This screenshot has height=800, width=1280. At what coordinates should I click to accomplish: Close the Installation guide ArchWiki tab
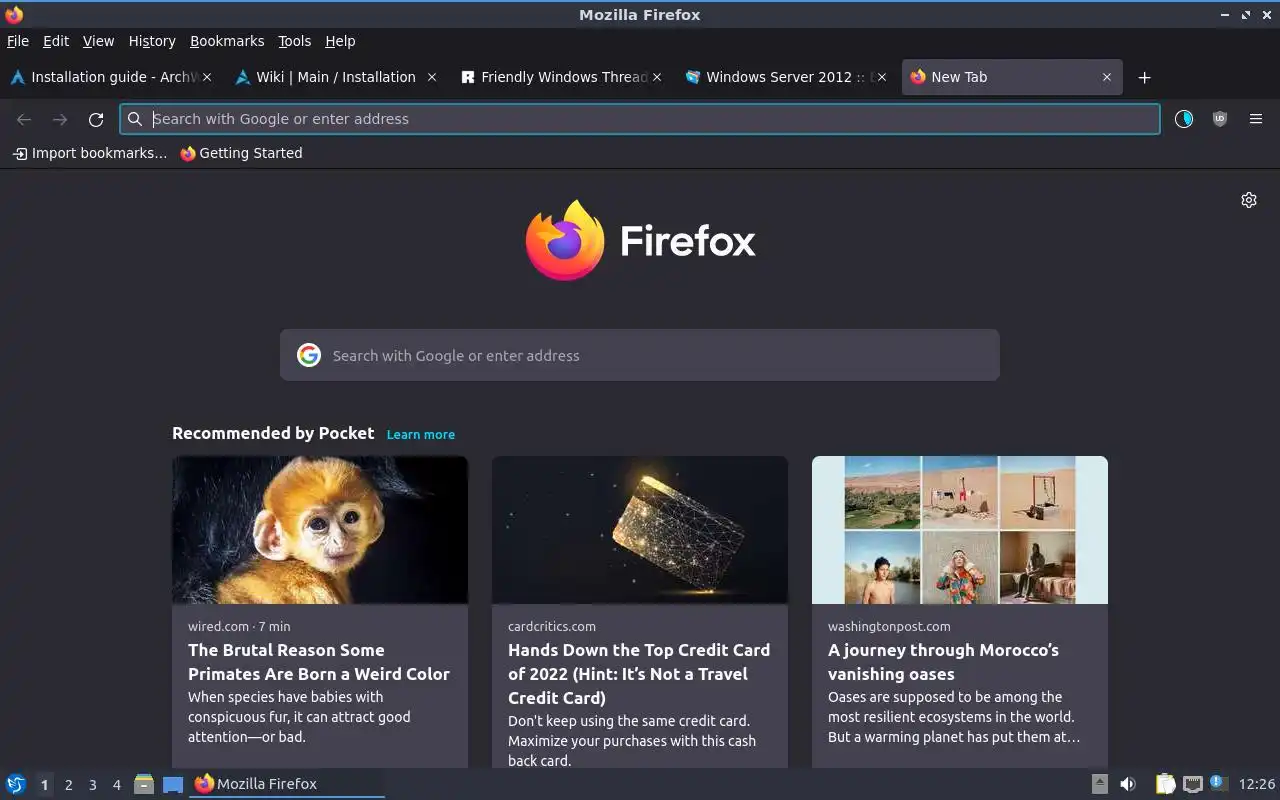[x=207, y=77]
